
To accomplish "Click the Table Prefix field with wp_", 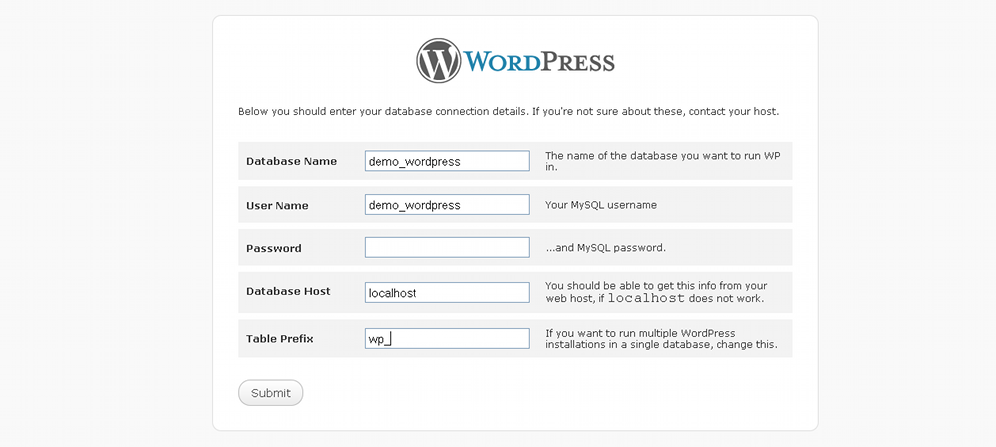I will pyautogui.click(x=447, y=338).
